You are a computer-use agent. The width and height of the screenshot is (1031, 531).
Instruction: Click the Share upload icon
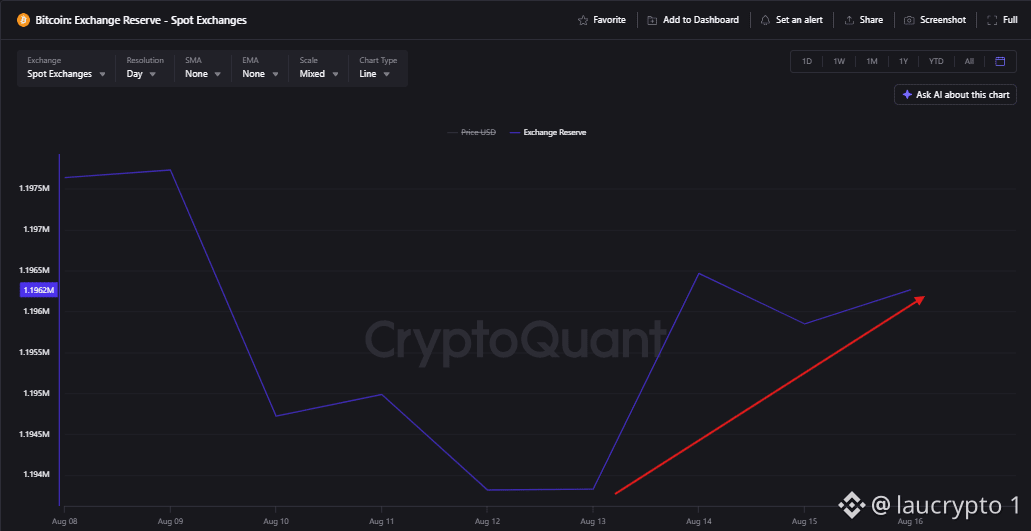(x=849, y=20)
